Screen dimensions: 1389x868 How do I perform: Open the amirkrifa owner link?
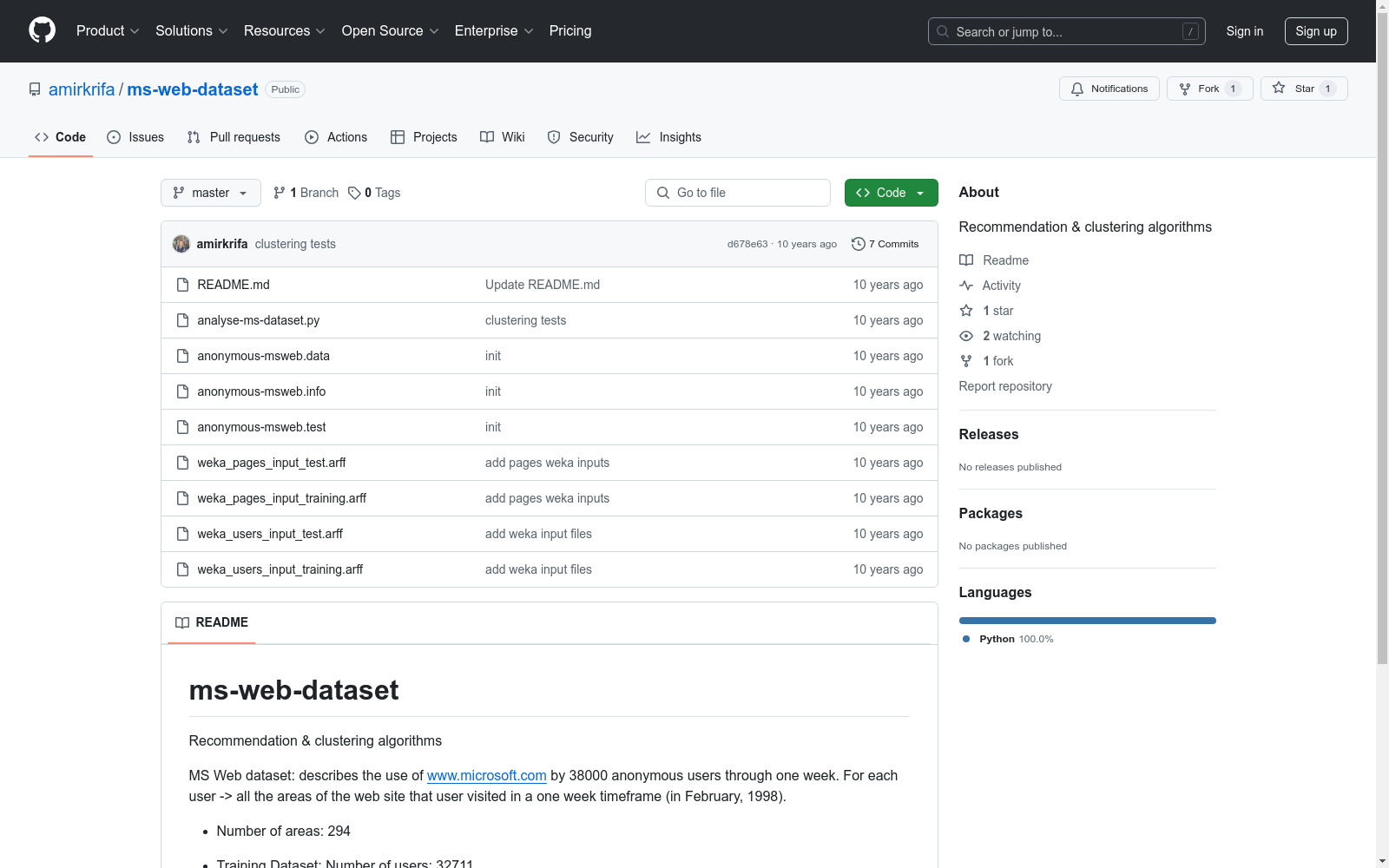82,89
